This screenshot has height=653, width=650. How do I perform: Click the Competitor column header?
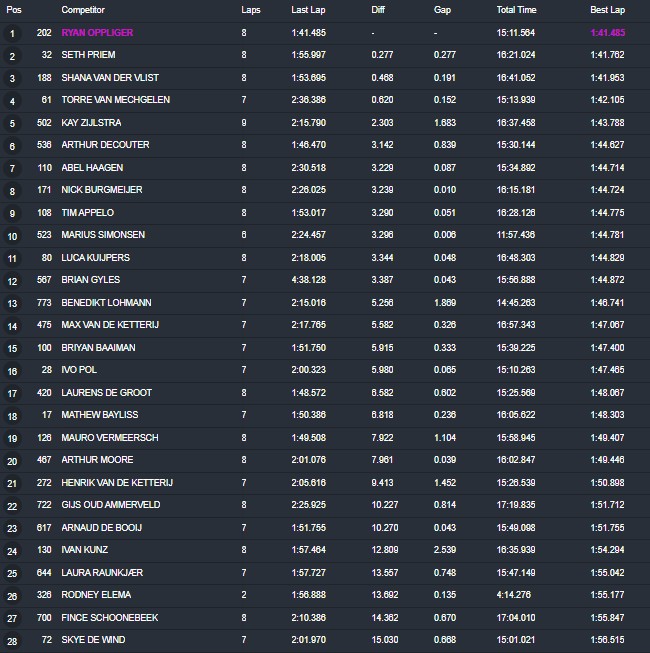point(84,9)
